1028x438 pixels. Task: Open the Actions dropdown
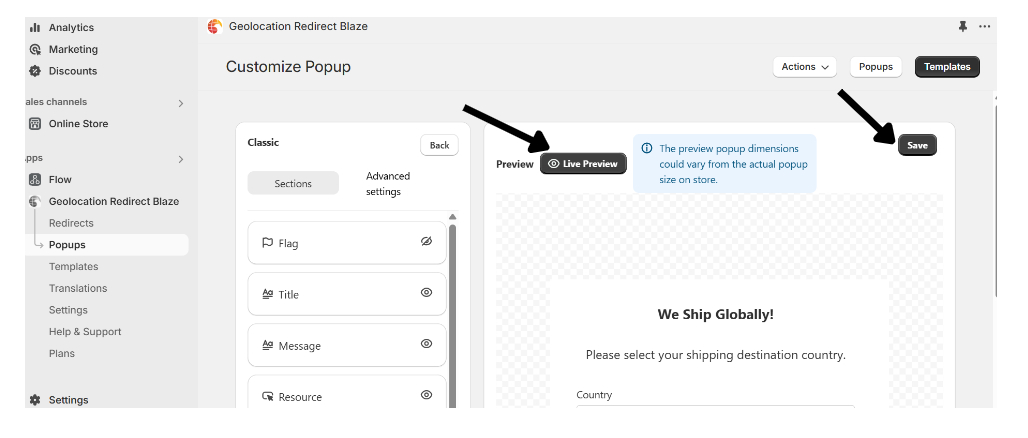coord(804,67)
